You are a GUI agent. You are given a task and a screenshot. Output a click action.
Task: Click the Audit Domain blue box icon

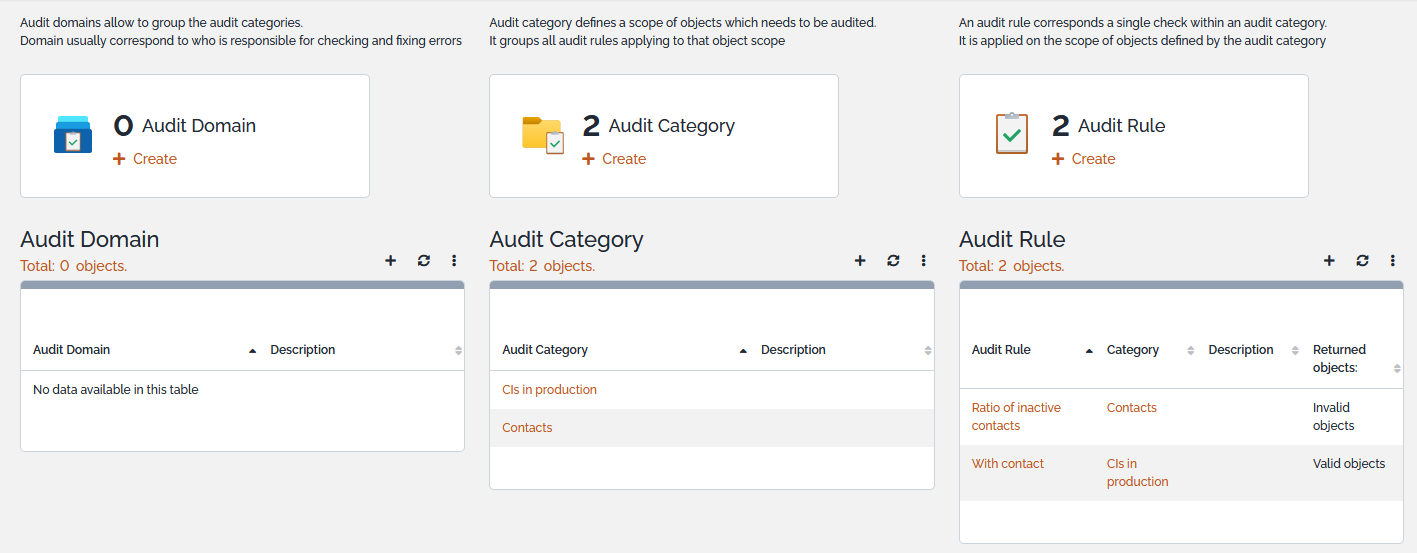click(x=73, y=135)
